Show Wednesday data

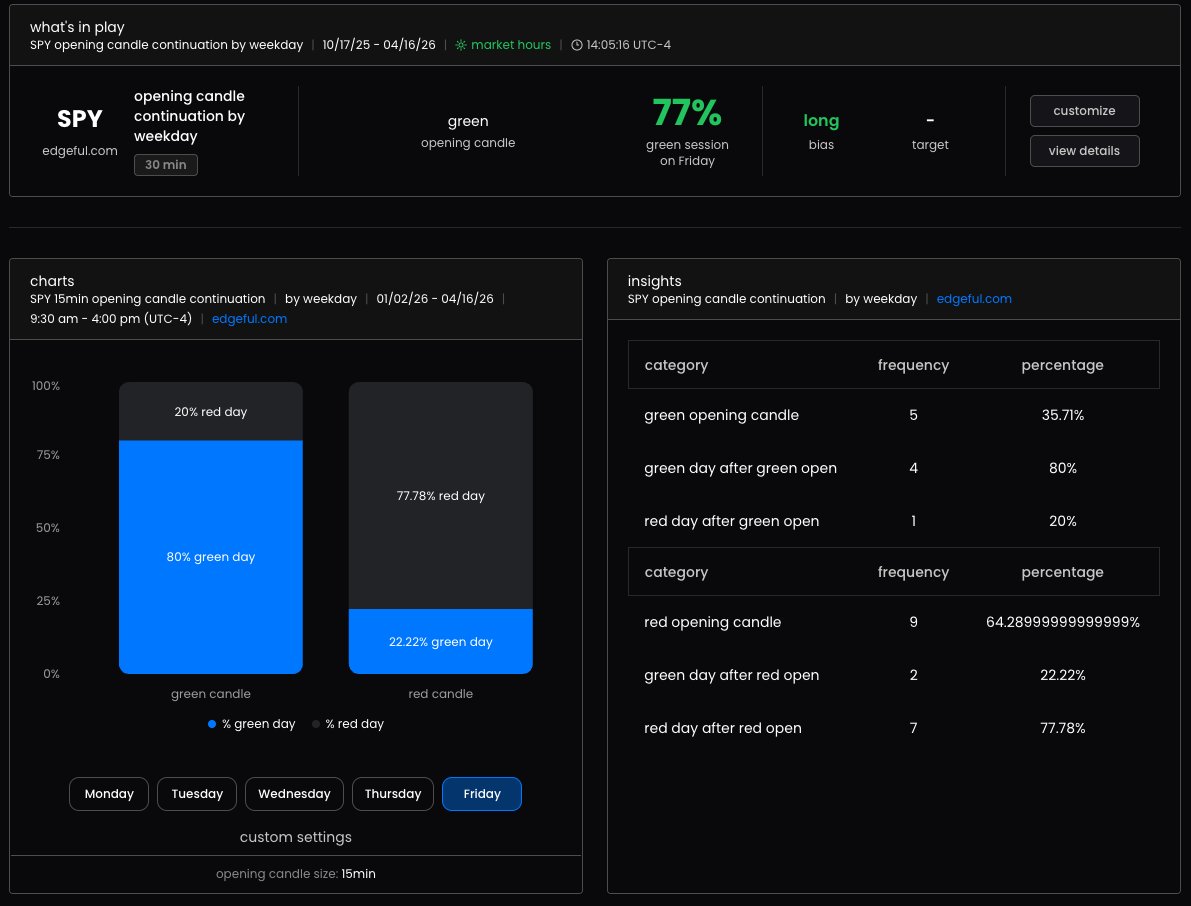pyautogui.click(x=294, y=794)
